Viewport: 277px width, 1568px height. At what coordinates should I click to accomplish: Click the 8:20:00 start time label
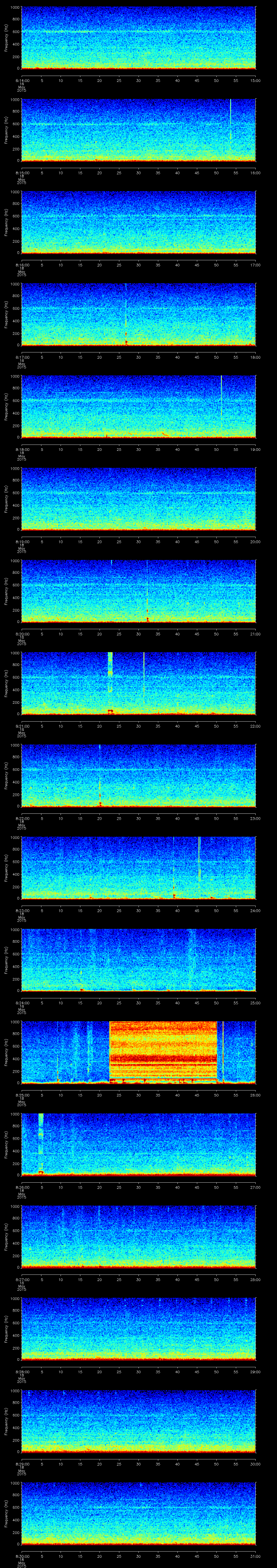point(22,634)
